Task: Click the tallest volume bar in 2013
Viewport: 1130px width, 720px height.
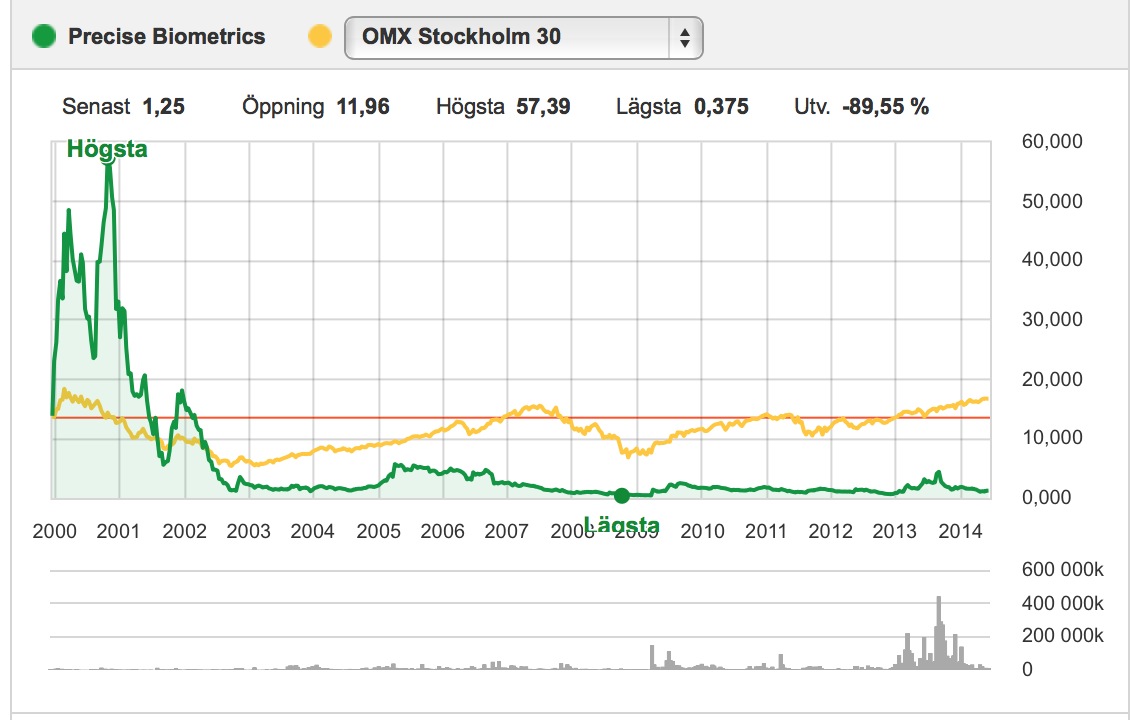Action: (939, 632)
